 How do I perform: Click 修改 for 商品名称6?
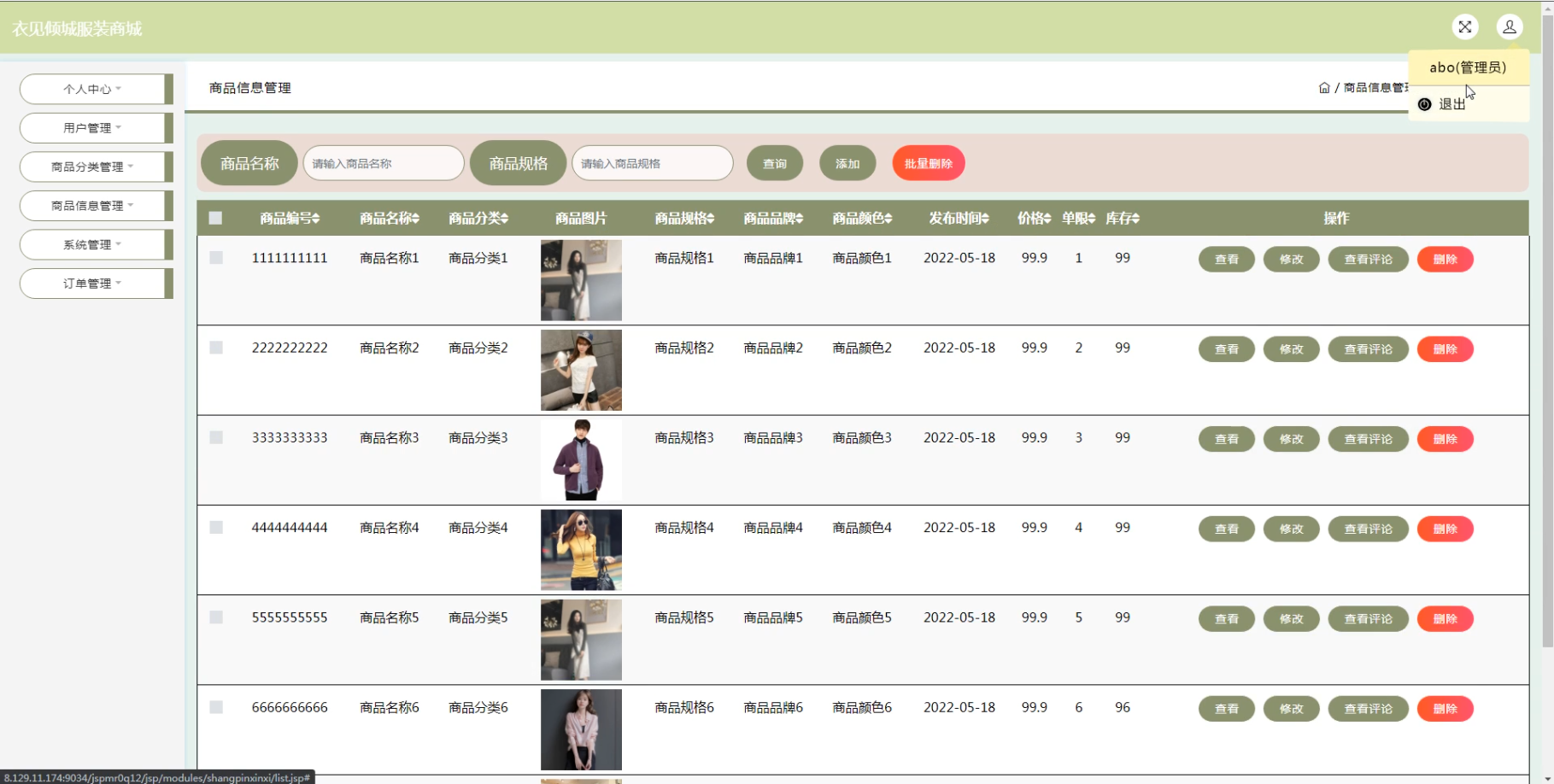coord(1292,709)
